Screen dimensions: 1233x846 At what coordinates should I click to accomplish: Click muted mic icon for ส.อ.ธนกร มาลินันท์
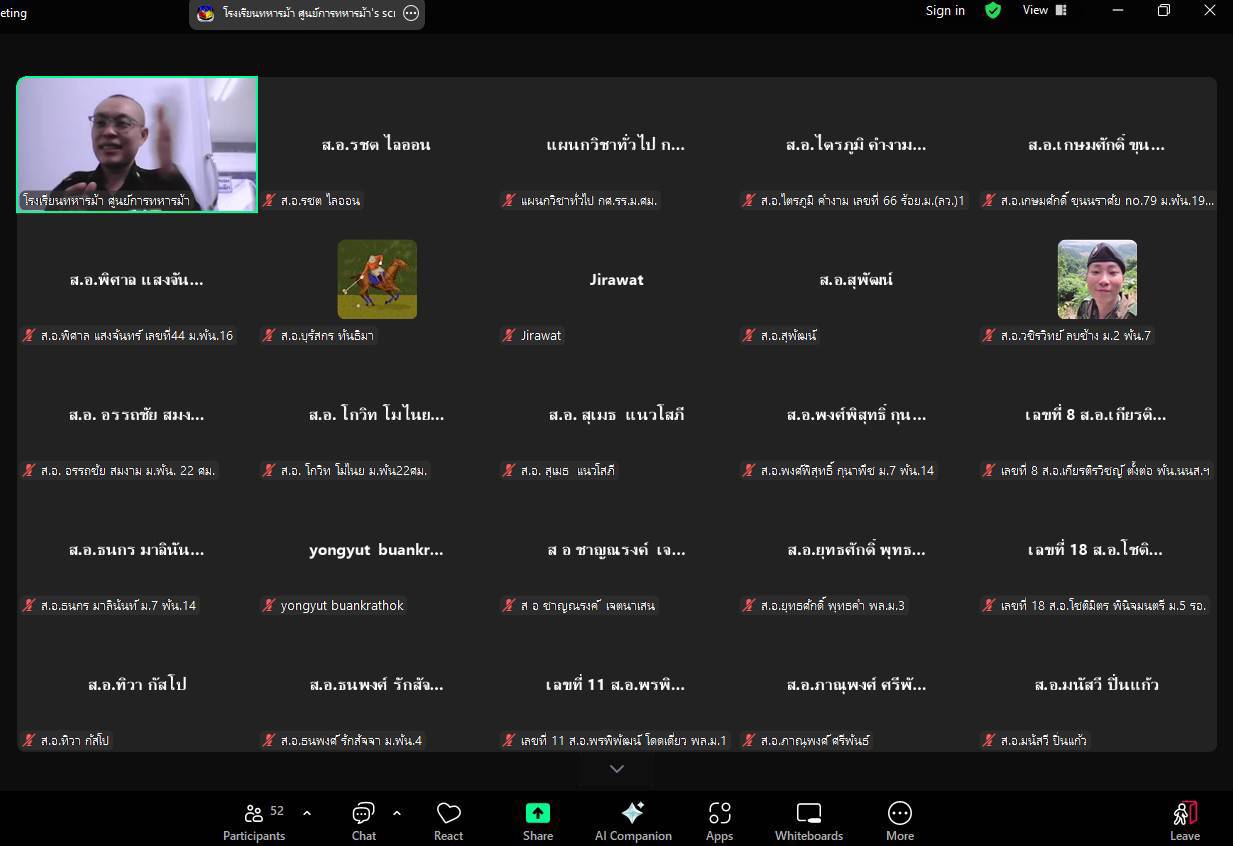tap(29, 605)
